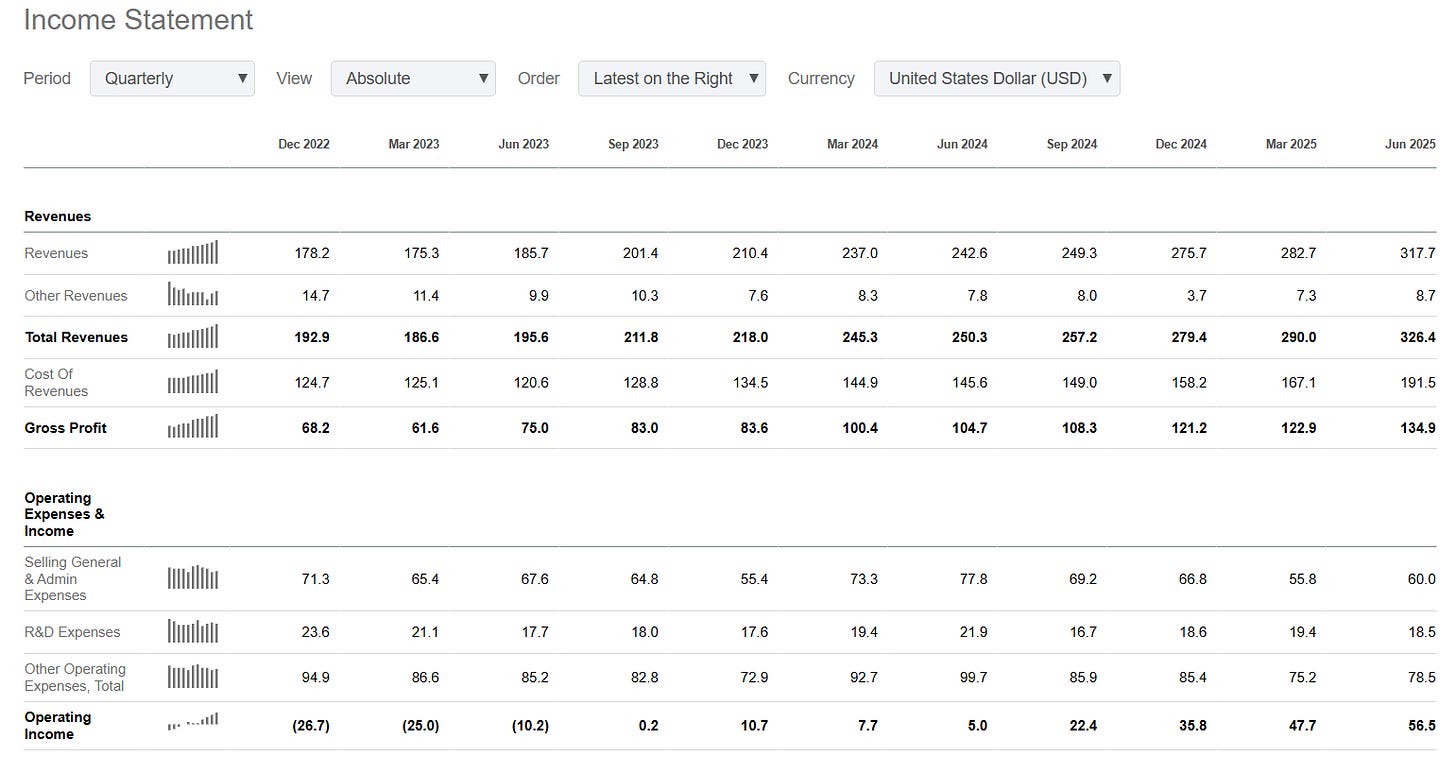This screenshot has height=758, width=1456.
Task: Click Mar 2025 Operating Income value 47.7
Action: [1301, 725]
